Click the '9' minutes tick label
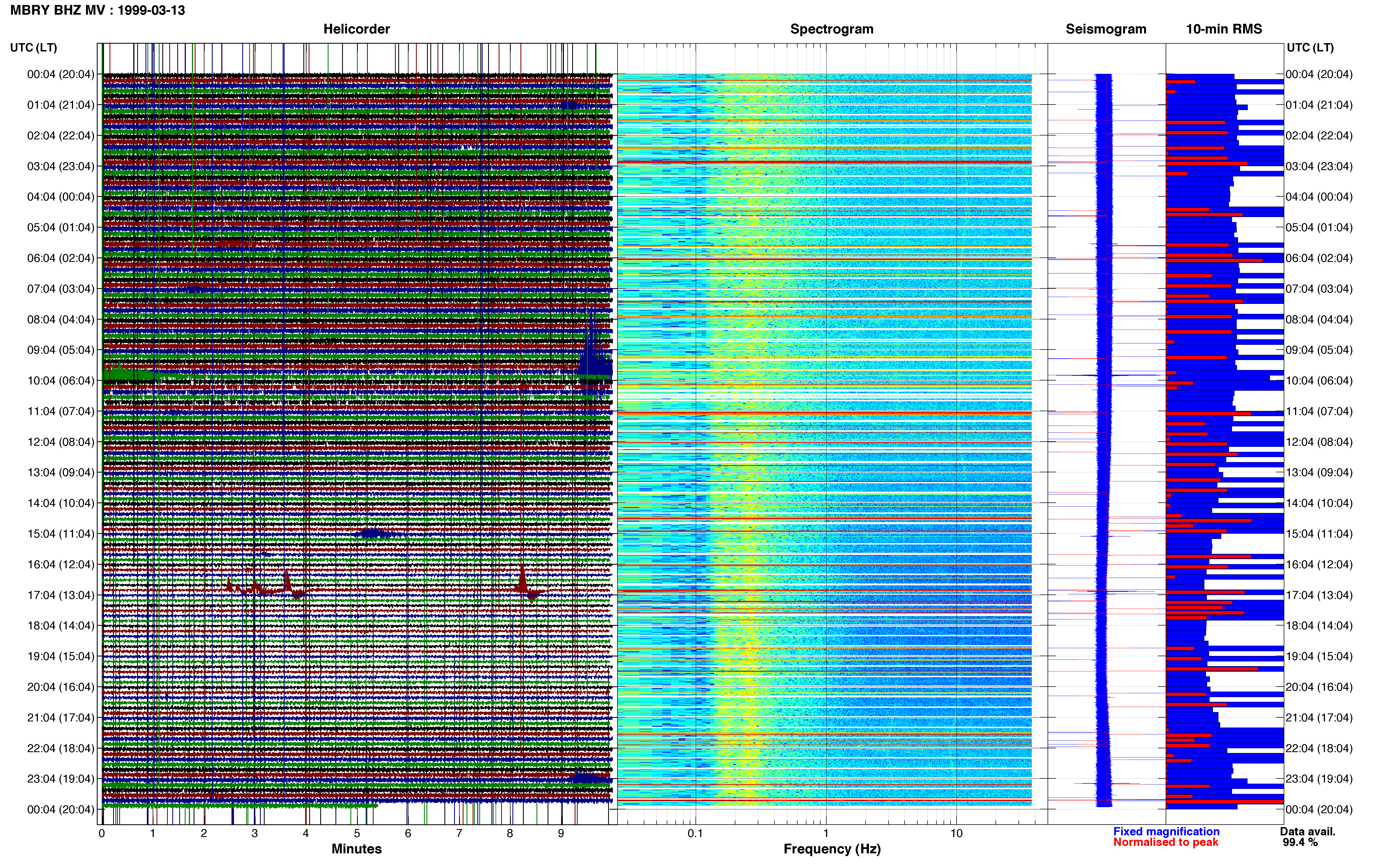Screen dimensions: 1388x868 [x=561, y=833]
